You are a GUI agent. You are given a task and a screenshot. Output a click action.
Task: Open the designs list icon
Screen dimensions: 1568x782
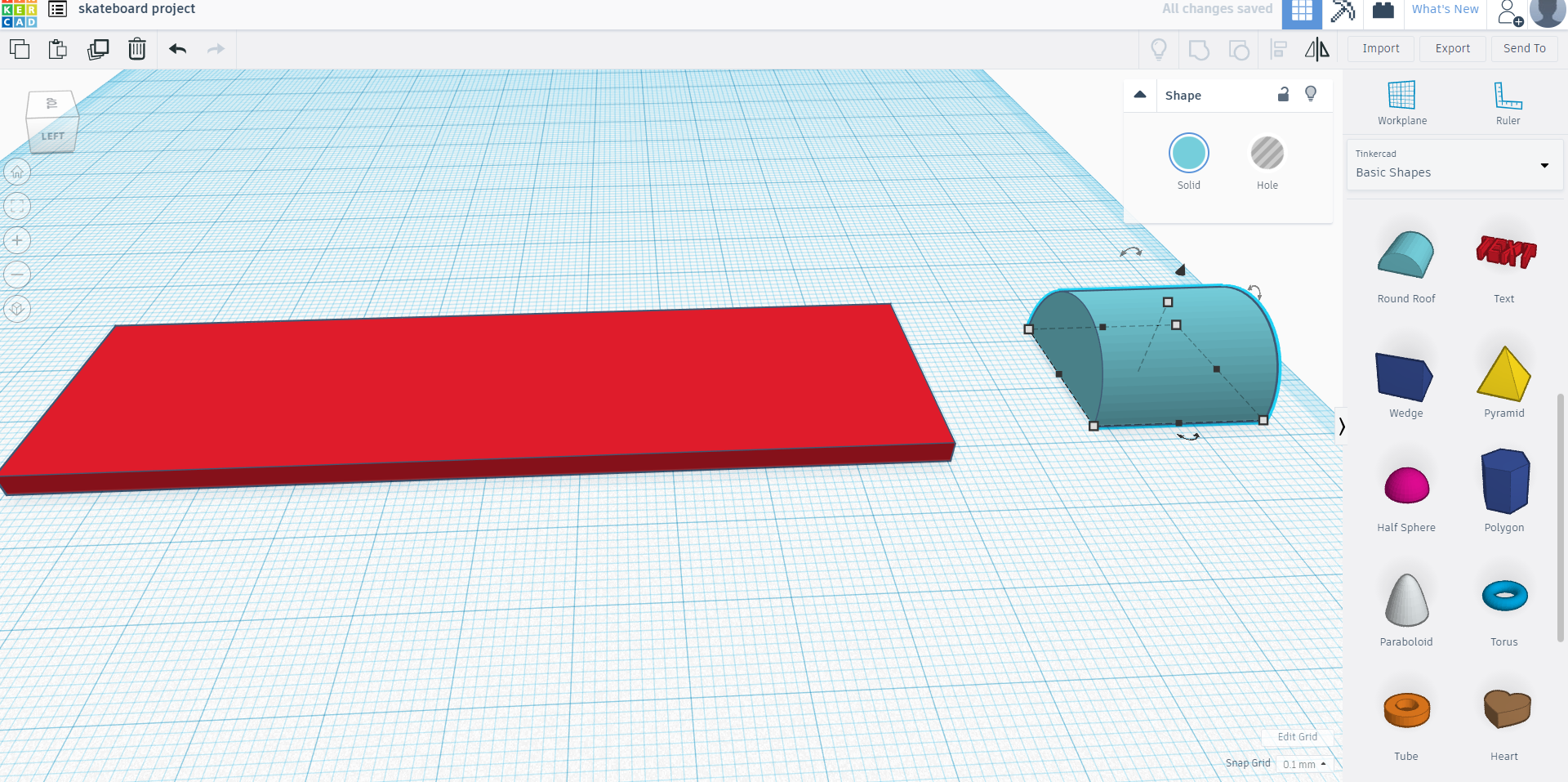click(x=58, y=9)
